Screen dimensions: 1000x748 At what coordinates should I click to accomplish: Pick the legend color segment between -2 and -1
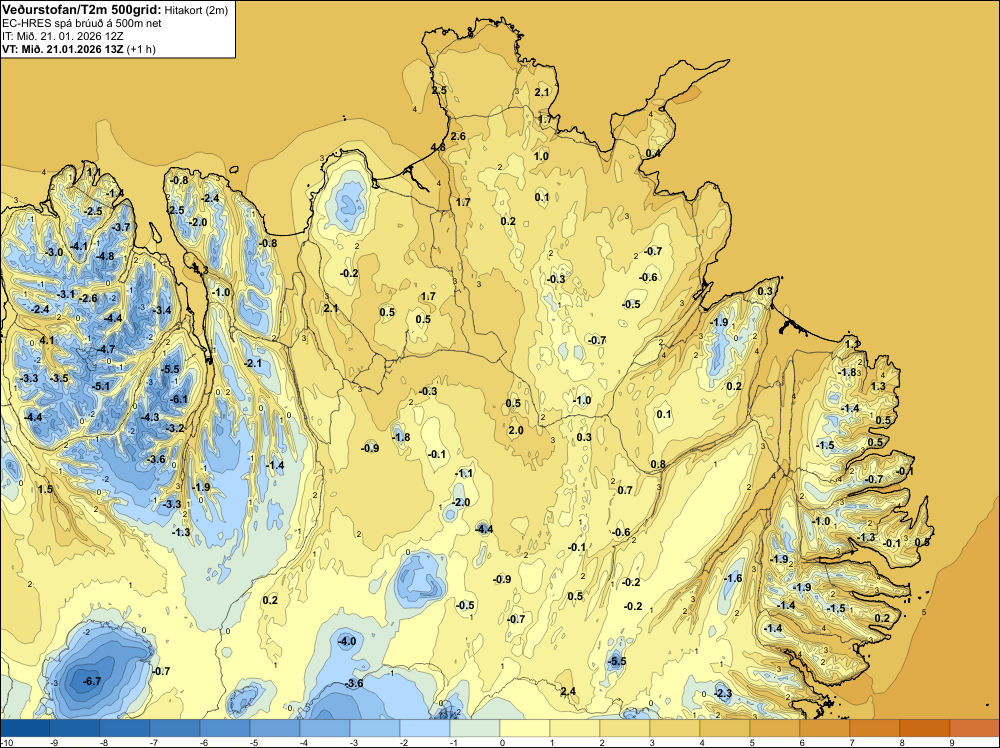[x=425, y=728]
